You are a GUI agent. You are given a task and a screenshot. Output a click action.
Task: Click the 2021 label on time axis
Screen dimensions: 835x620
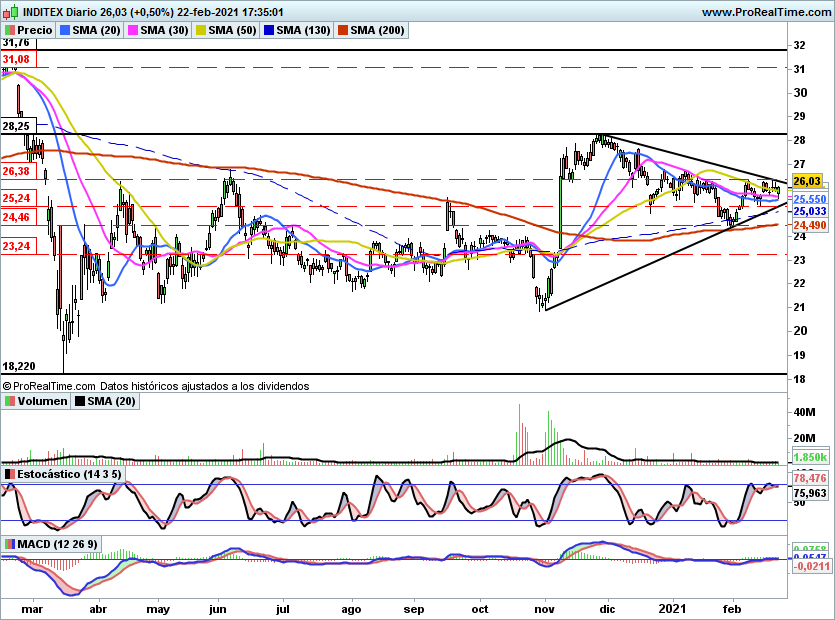coord(673,609)
